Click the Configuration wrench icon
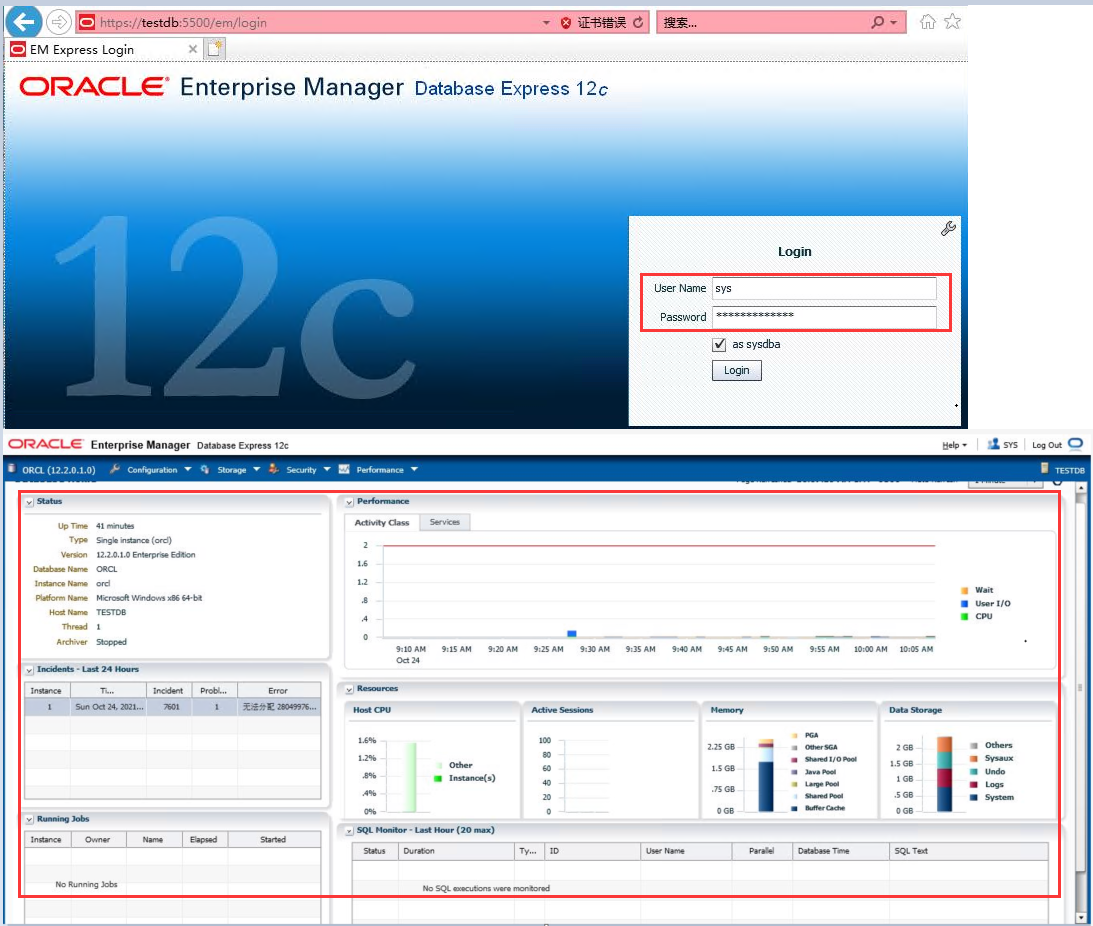Screen dimensions: 1093x926 (x=115, y=469)
